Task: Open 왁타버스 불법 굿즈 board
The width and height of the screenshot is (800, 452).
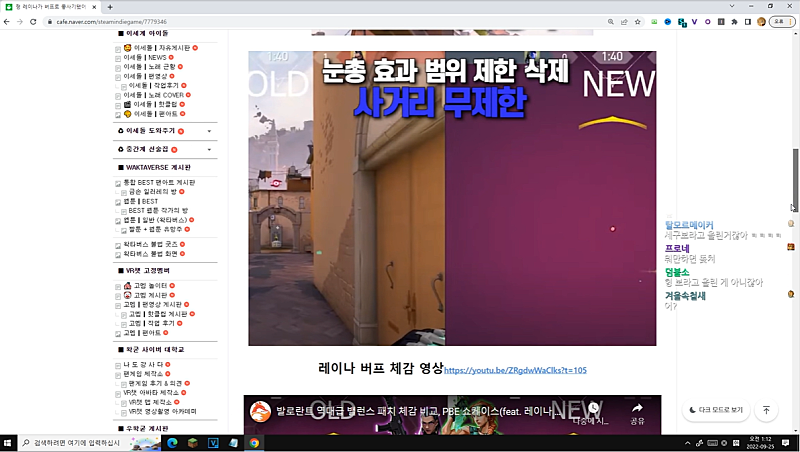Action: click(151, 244)
